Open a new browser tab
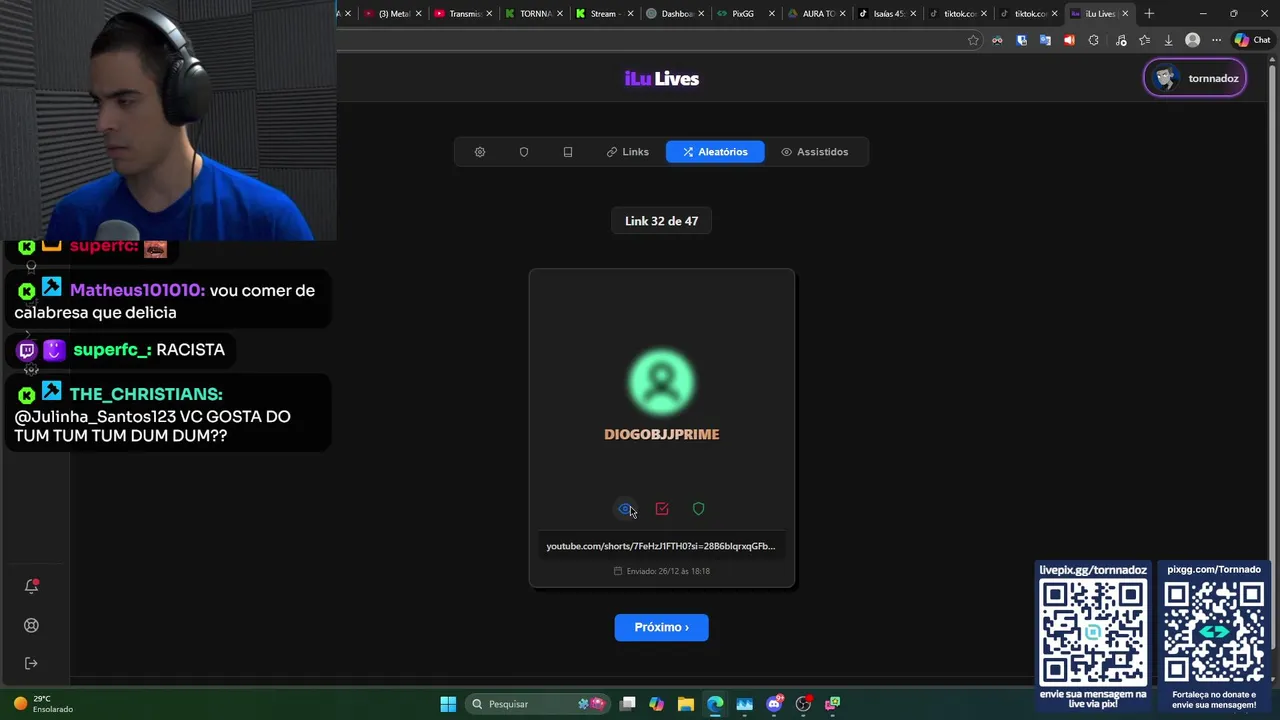This screenshot has height=720, width=1280. coord(1149,14)
